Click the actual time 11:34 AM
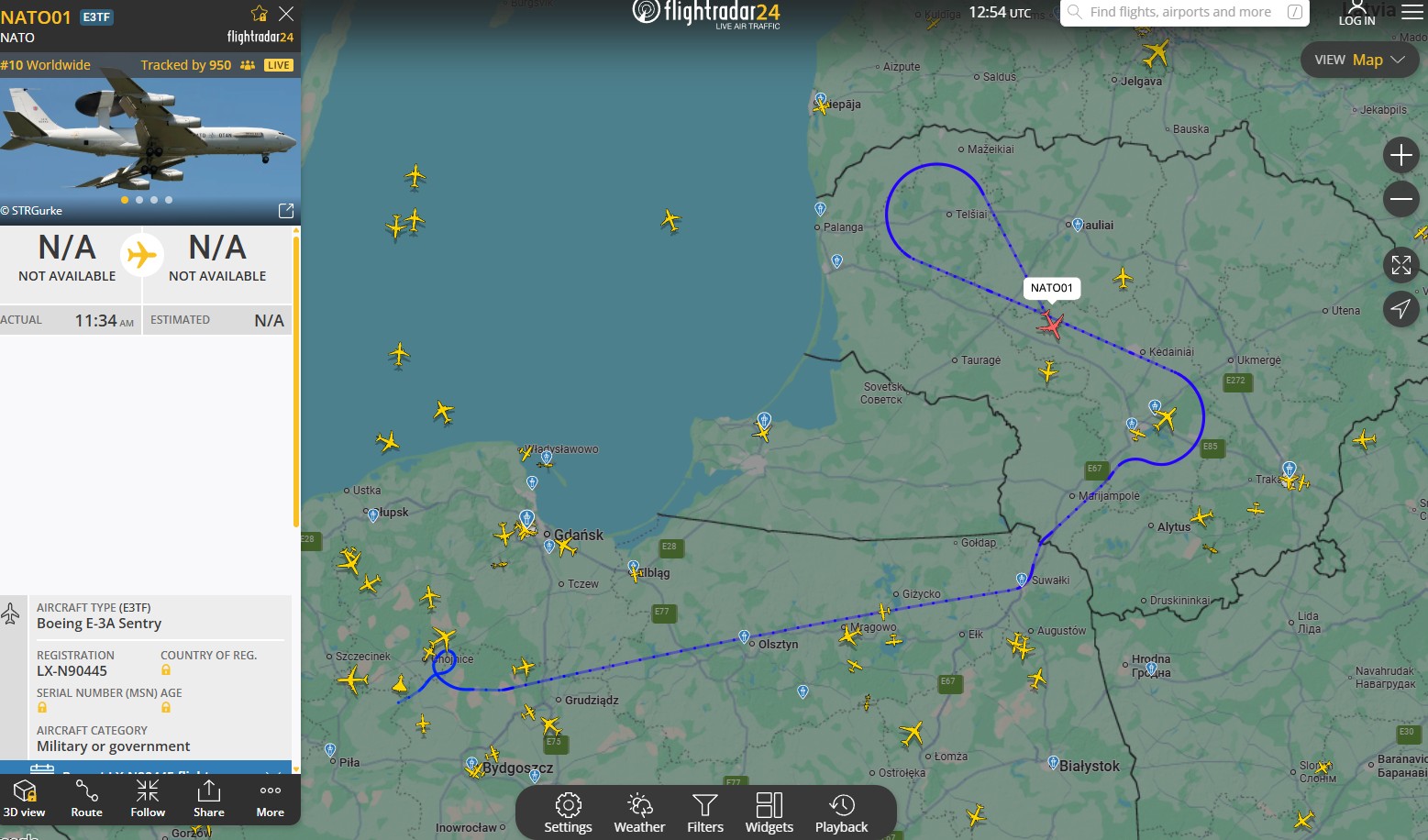 pyautogui.click(x=105, y=320)
